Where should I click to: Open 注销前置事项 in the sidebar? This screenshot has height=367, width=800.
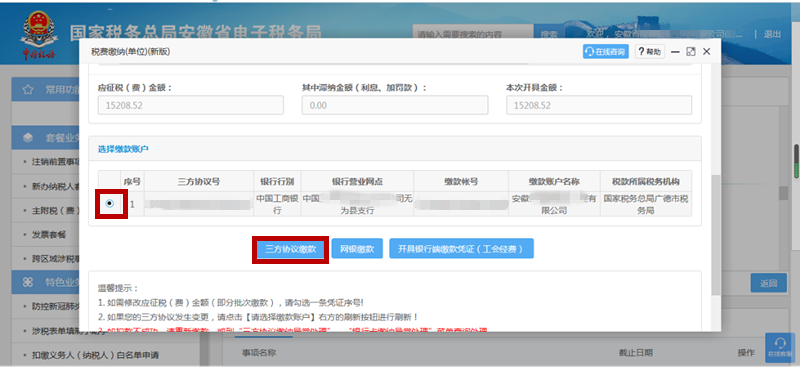(55, 162)
